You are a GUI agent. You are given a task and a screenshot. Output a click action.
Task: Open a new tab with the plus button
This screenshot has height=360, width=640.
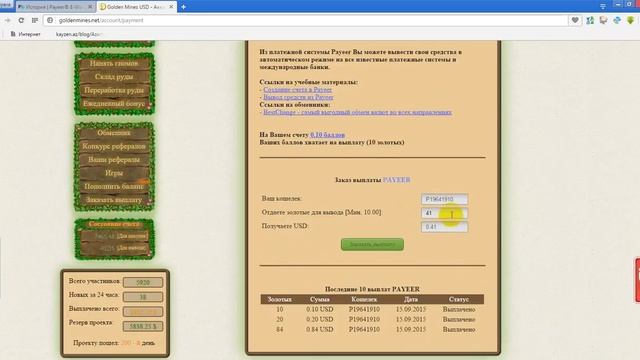tap(183, 7)
